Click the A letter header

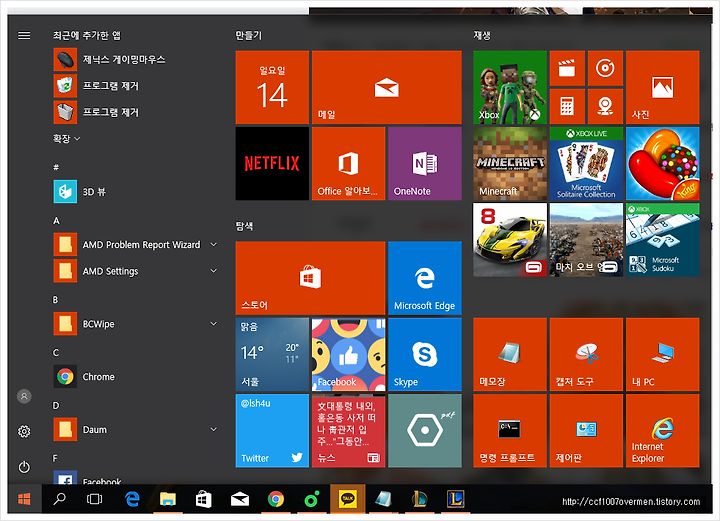[x=56, y=221]
